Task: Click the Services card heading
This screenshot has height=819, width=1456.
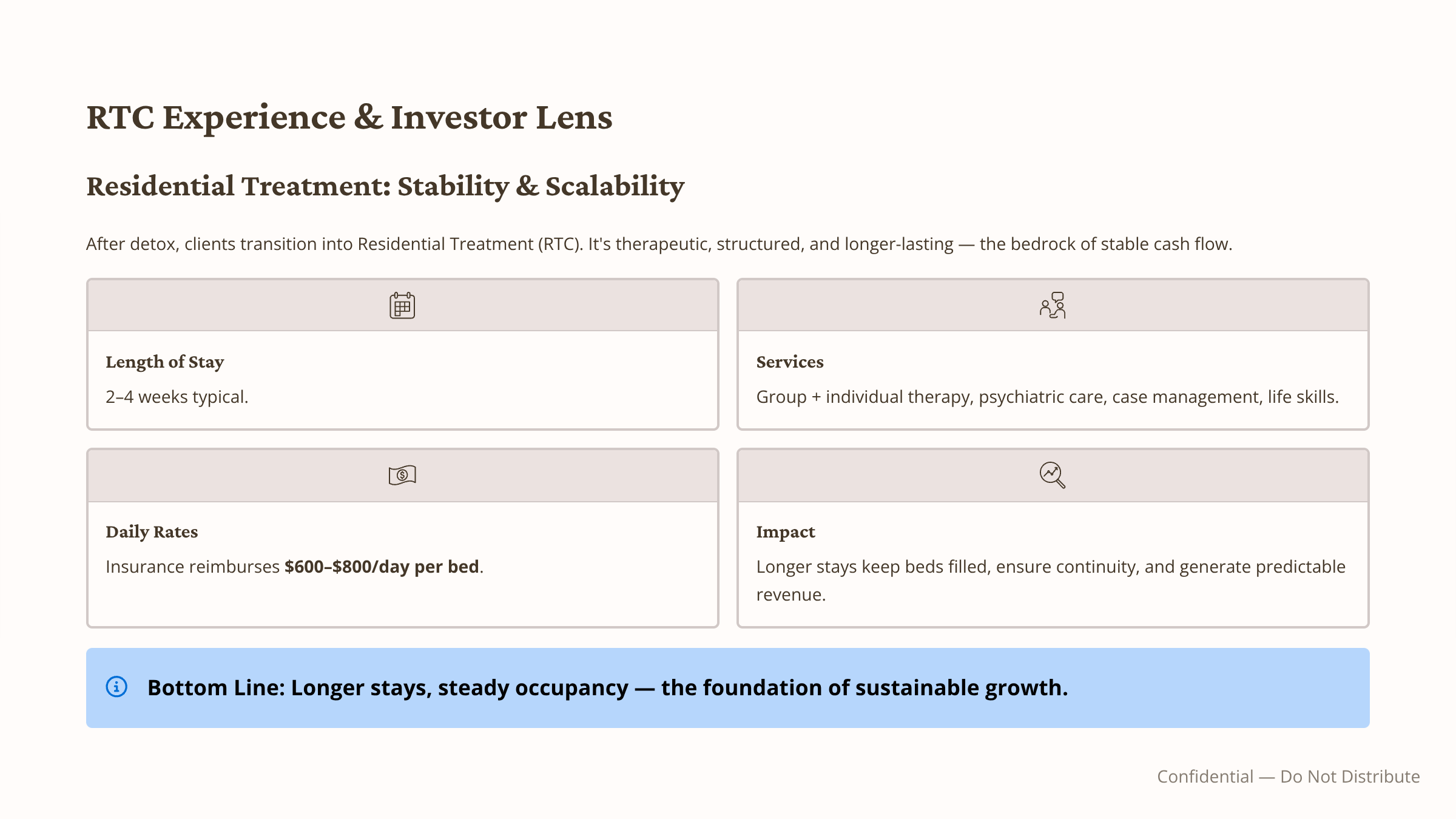Action: click(790, 362)
